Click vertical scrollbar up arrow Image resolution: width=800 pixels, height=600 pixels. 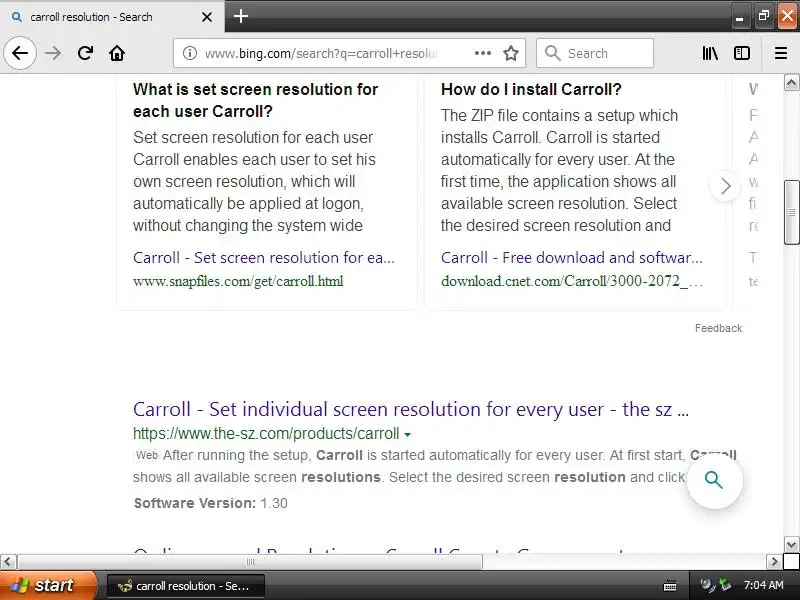coord(791,83)
